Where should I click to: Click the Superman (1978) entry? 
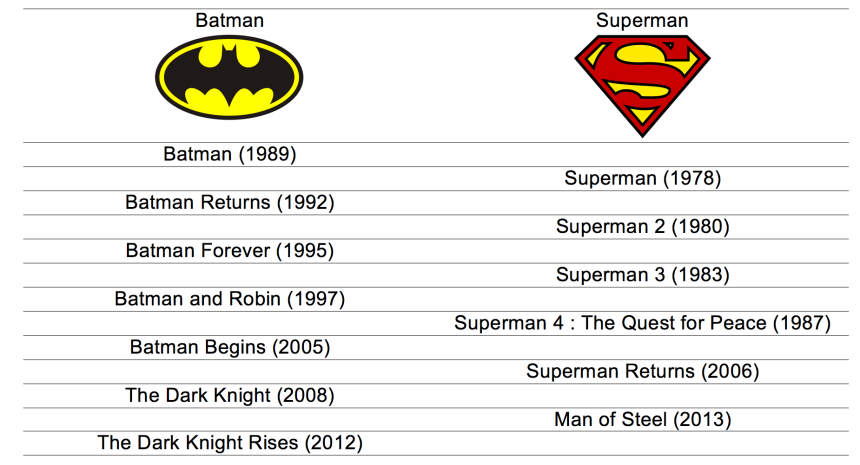coord(642,178)
